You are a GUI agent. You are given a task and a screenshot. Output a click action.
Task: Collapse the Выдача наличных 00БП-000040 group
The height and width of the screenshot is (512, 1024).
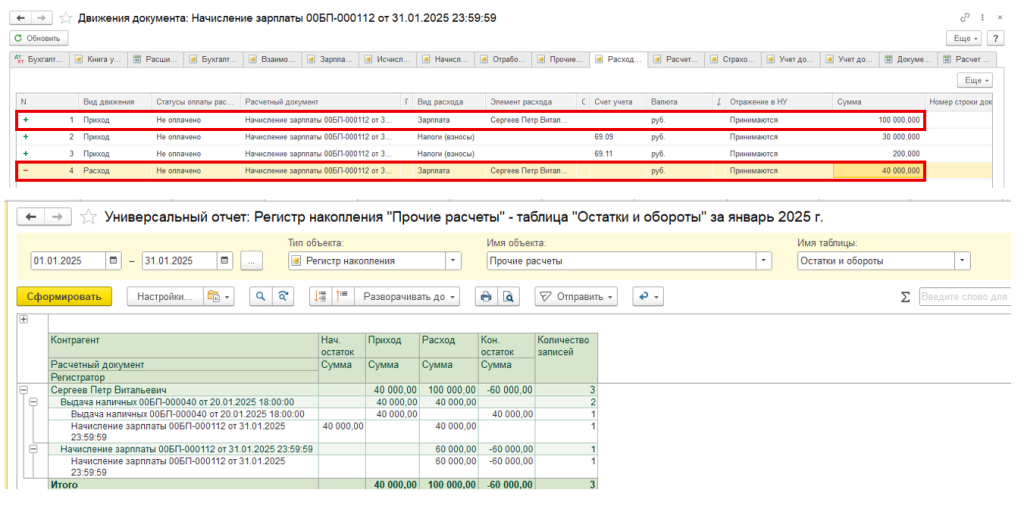34,402
